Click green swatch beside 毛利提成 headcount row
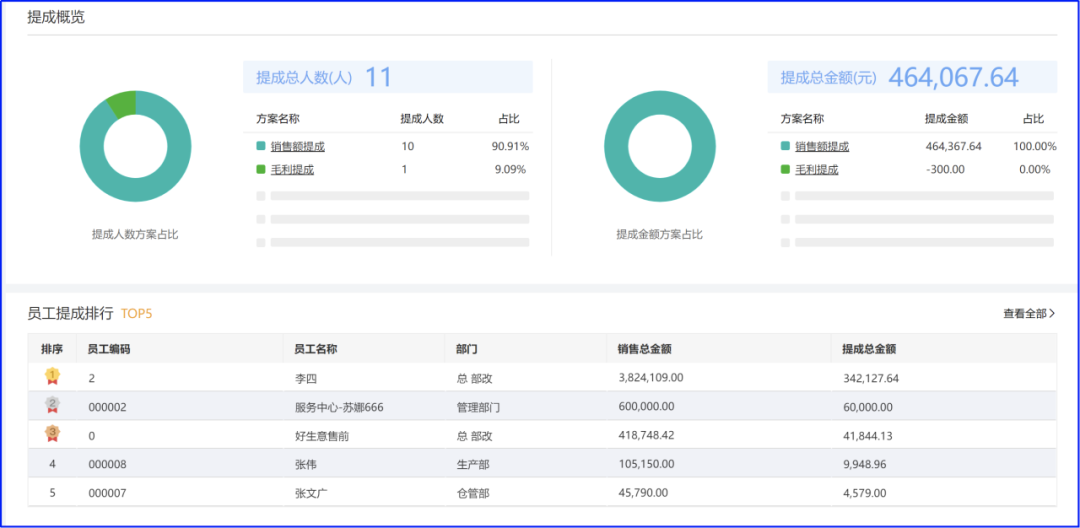1080x528 pixels. [260, 169]
